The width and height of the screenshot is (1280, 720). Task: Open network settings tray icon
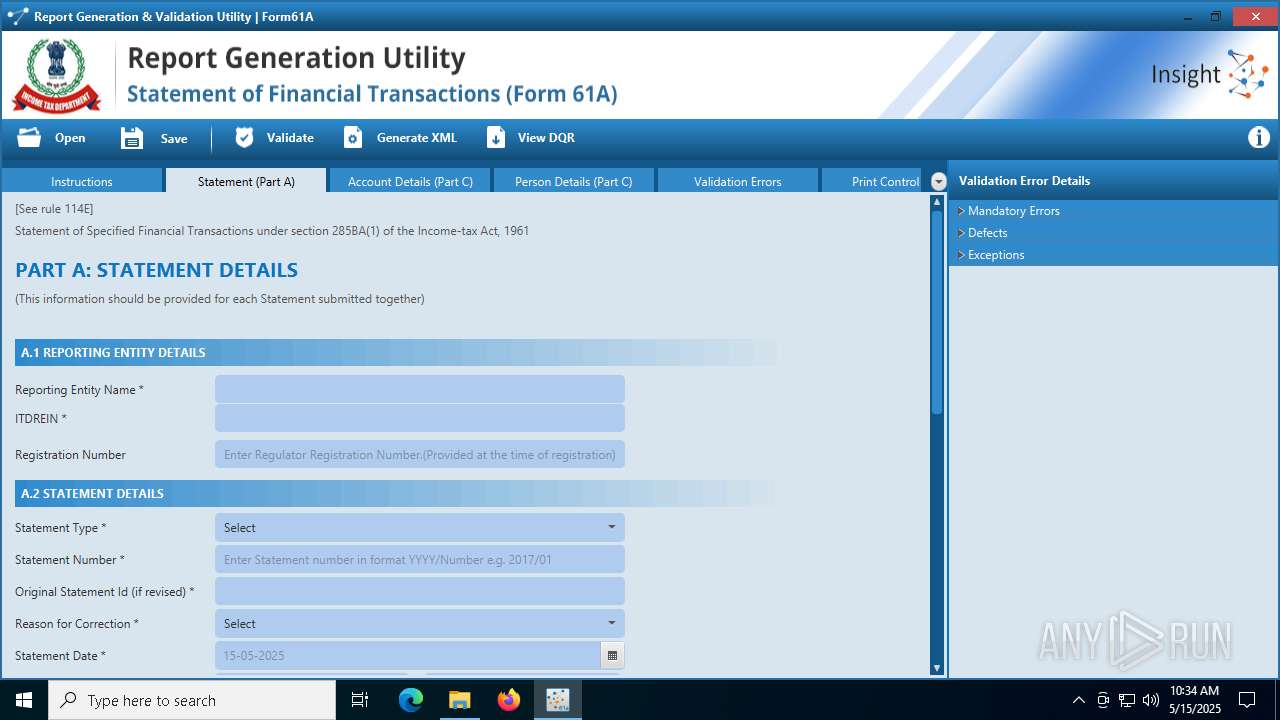[x=1127, y=700]
